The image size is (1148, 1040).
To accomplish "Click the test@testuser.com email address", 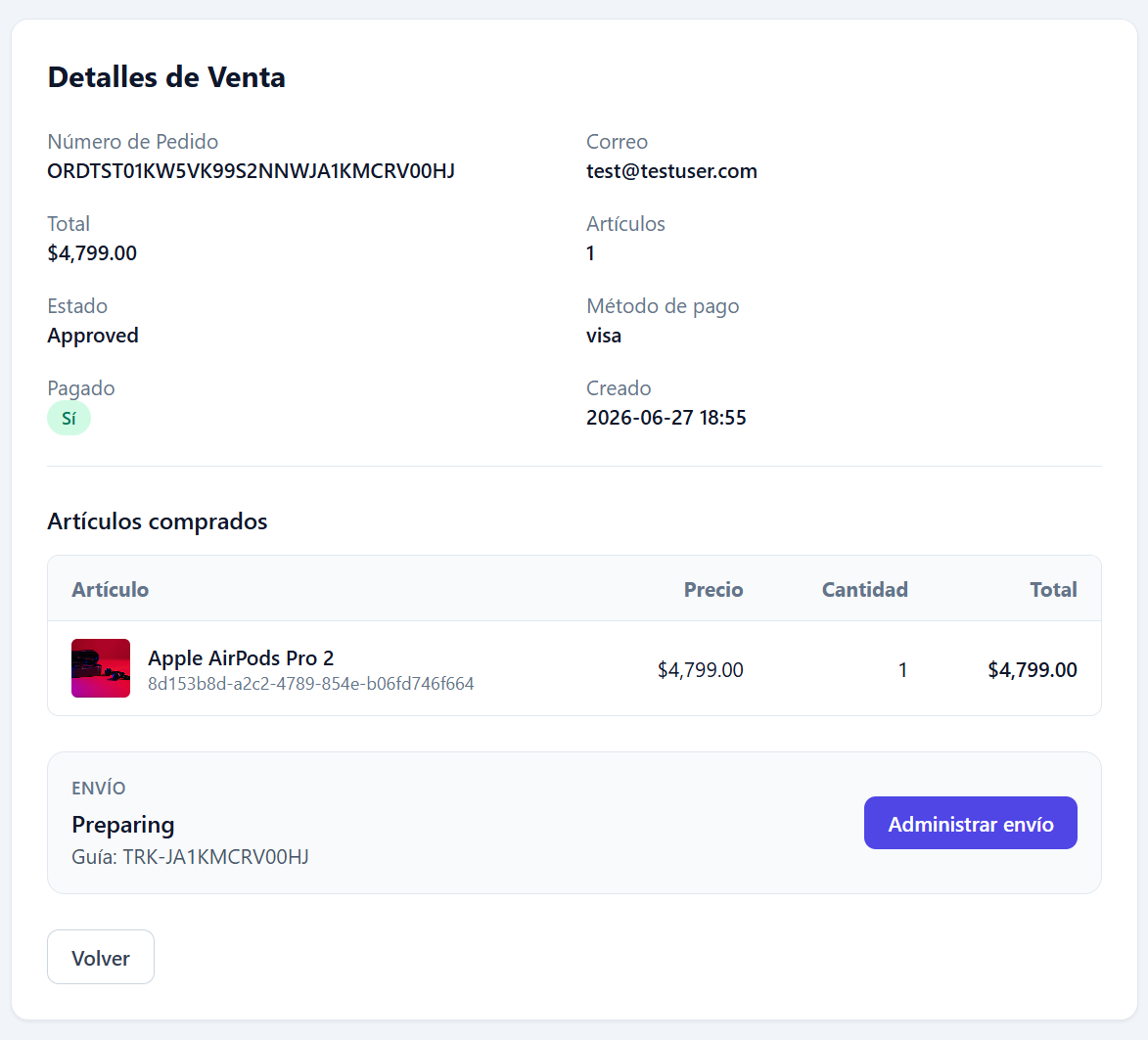I will click(x=671, y=171).
